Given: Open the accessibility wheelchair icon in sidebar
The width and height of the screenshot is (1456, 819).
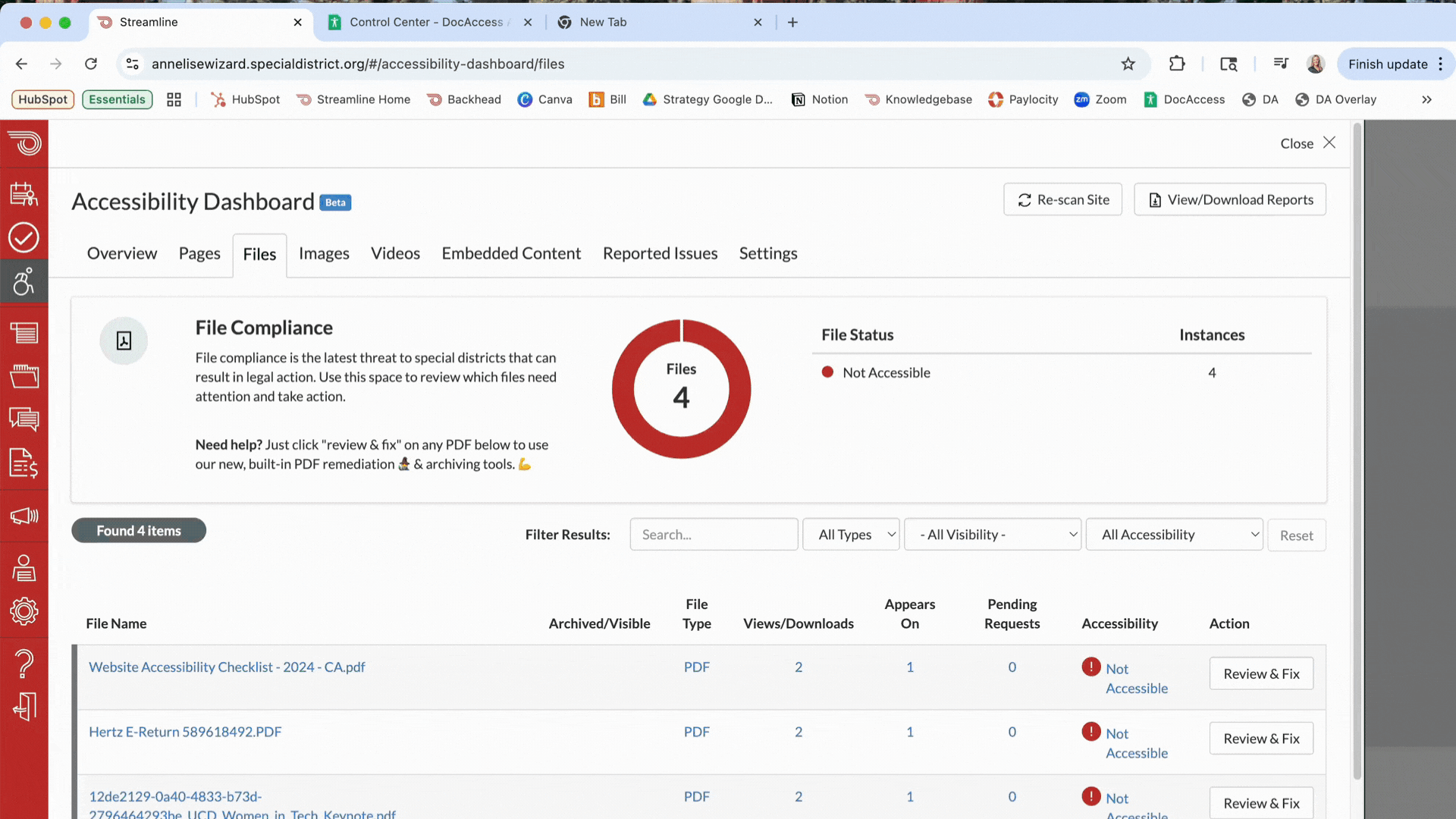Looking at the screenshot, I should [25, 281].
